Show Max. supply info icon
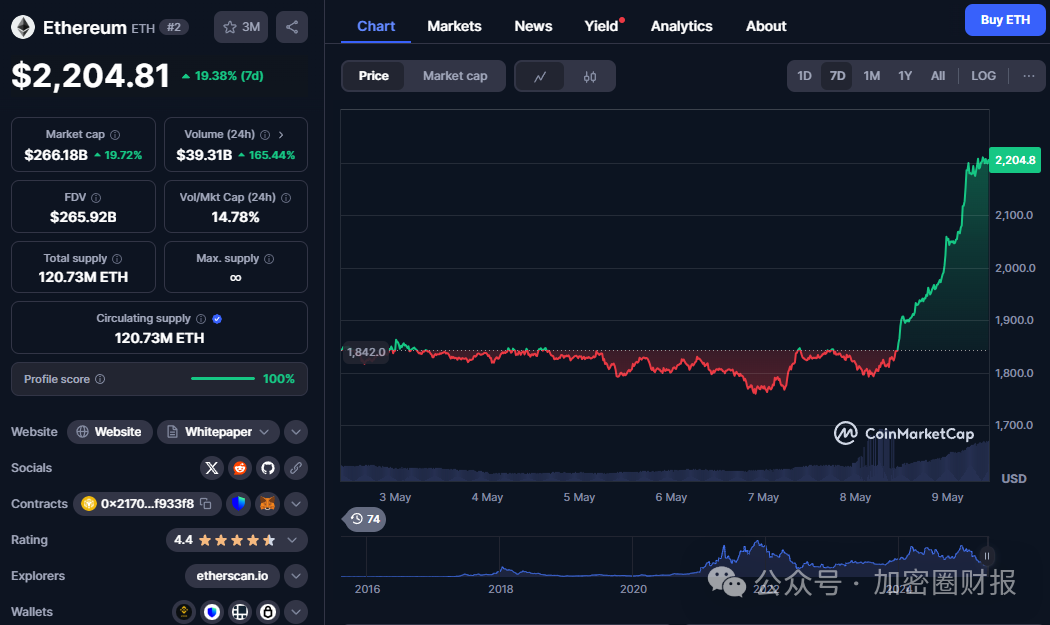1050x625 pixels. click(x=269, y=259)
